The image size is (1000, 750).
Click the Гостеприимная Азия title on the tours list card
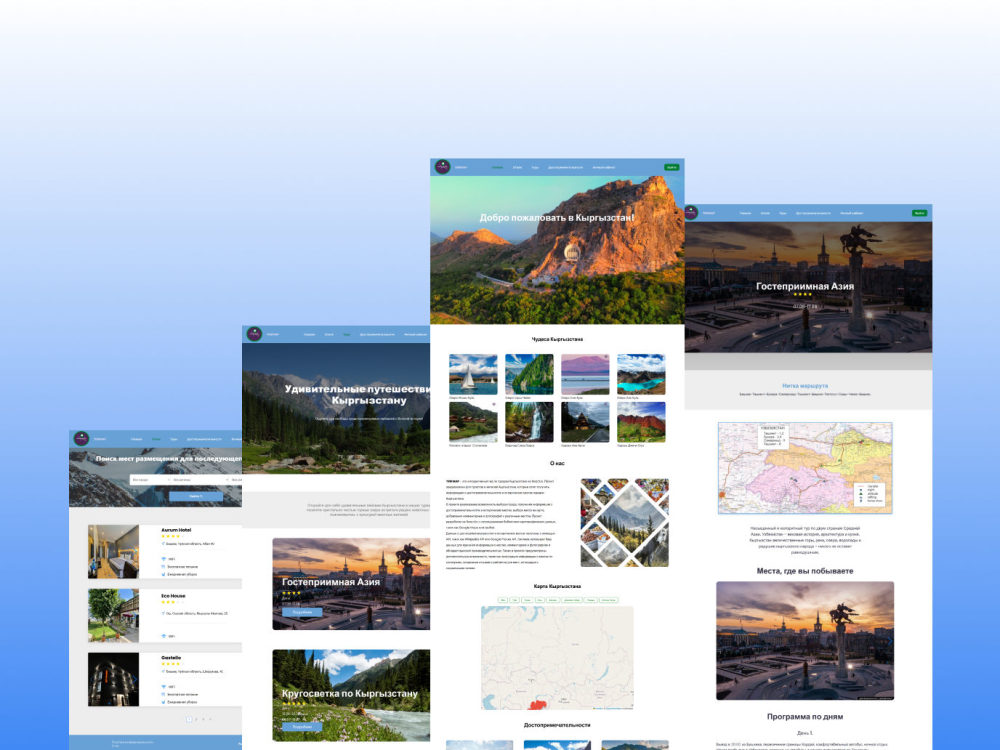[331, 582]
